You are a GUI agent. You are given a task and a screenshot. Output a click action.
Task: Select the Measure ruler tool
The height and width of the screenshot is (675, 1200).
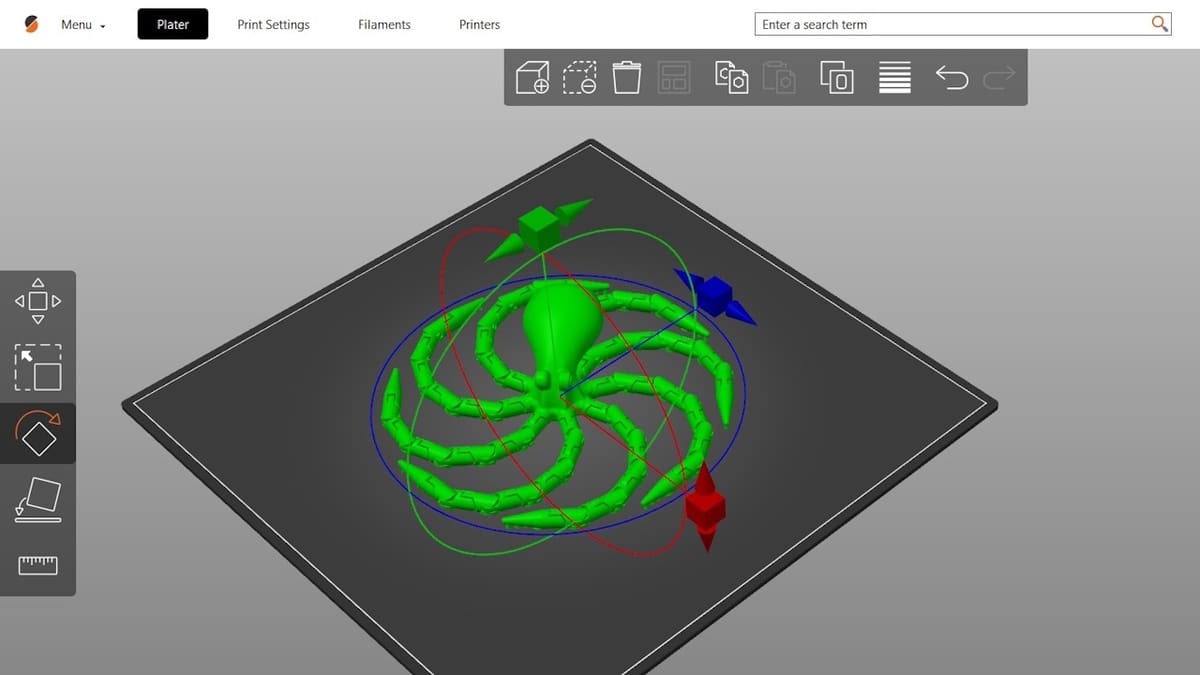click(x=38, y=565)
